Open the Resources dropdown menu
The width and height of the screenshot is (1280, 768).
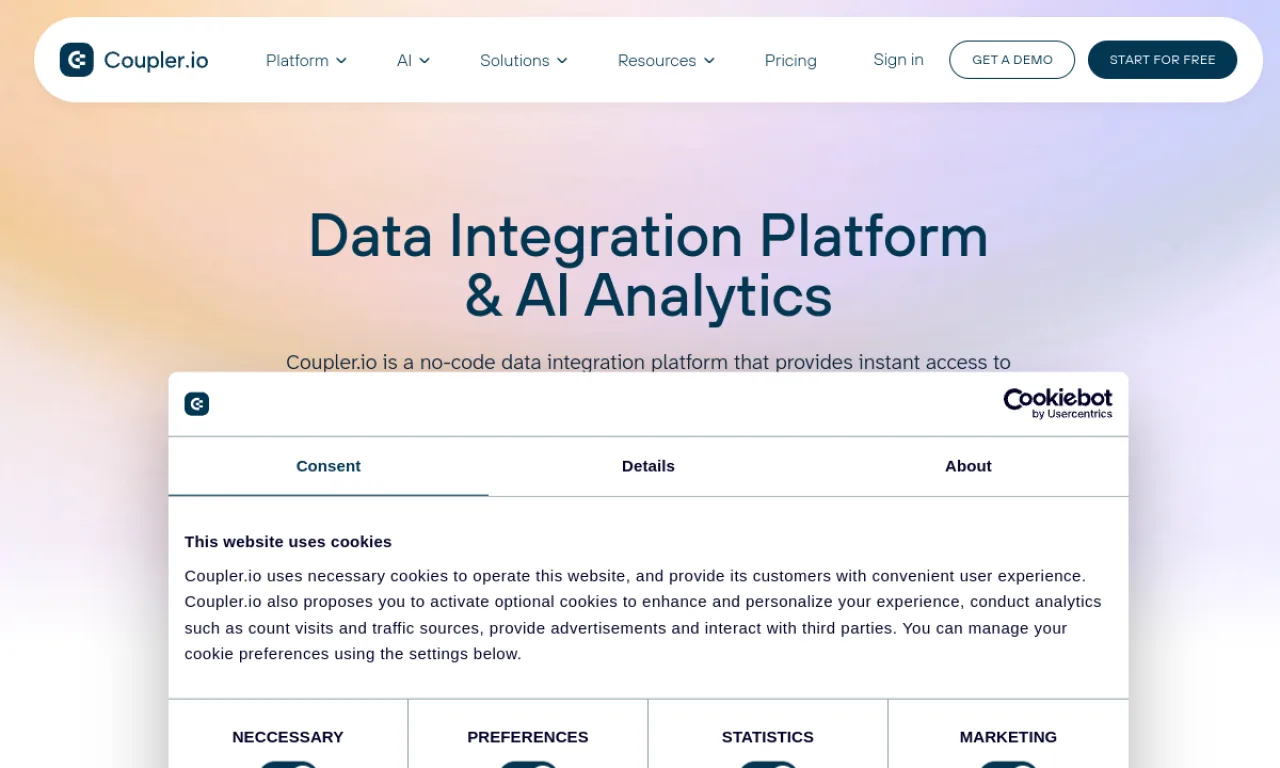(666, 60)
